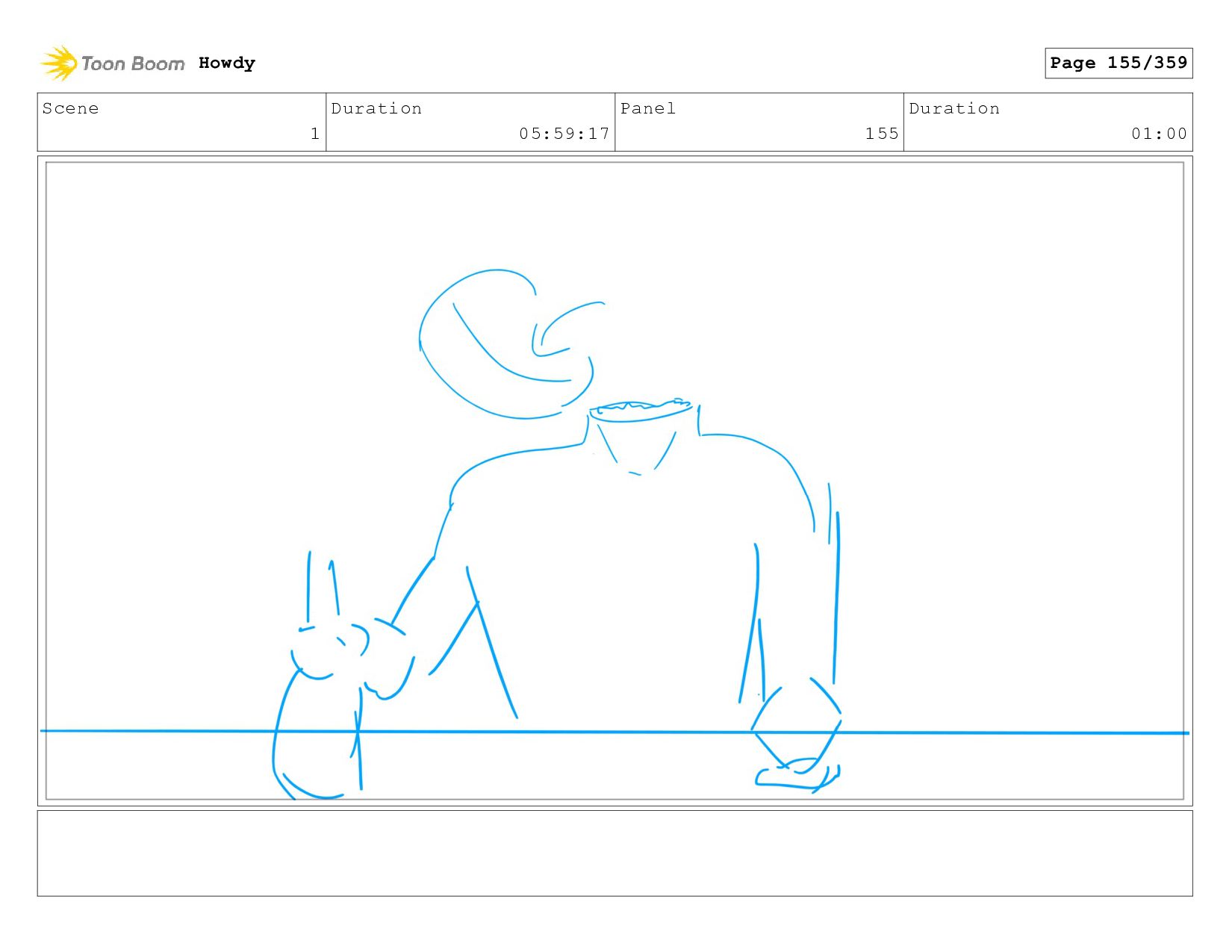The height and width of the screenshot is (952, 1232).
Task: Click the 'Howdy' project title
Action: point(227,63)
